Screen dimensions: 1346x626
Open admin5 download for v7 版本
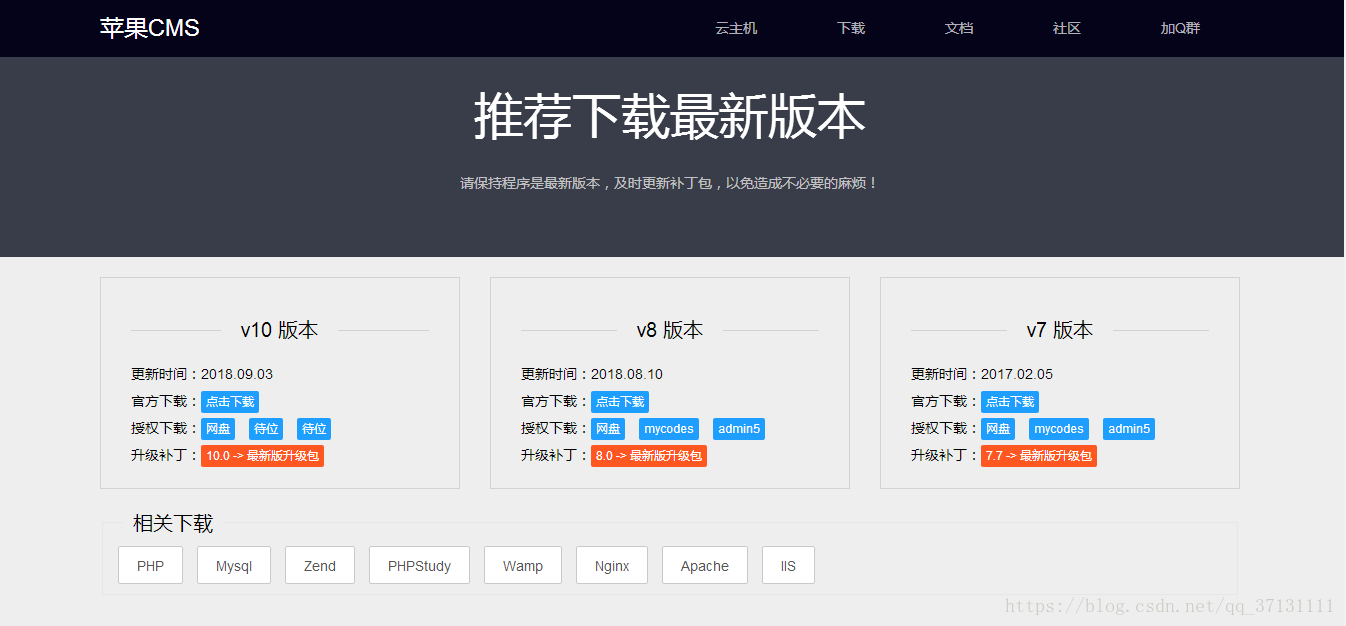[1129, 428]
